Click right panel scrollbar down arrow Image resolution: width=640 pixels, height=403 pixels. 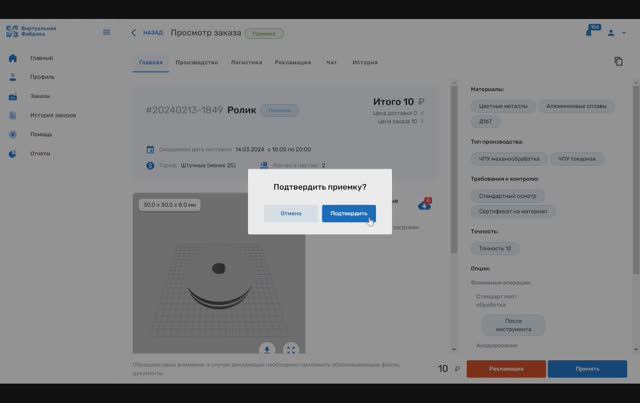[636, 350]
